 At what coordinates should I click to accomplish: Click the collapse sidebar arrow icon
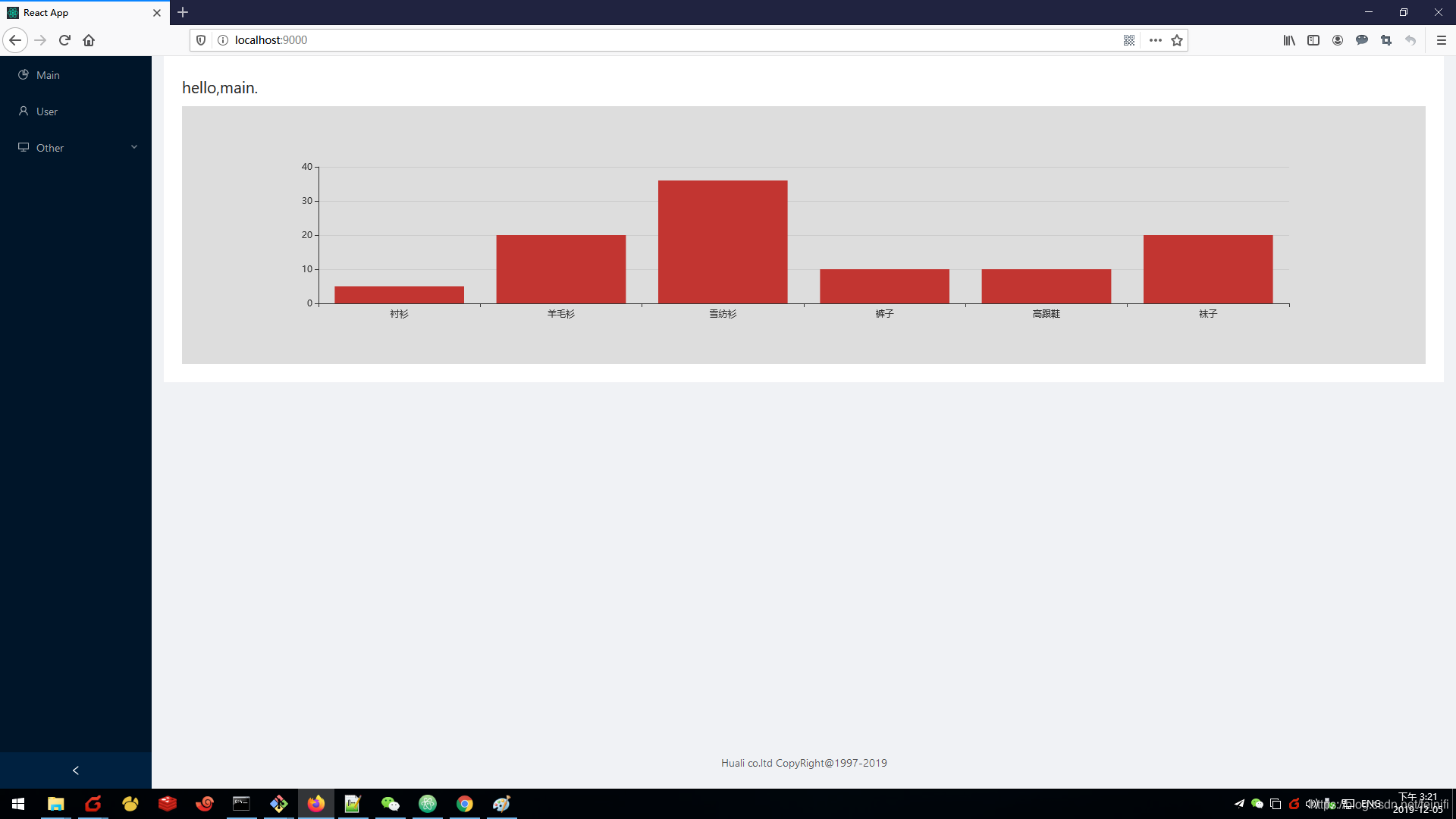[75, 770]
